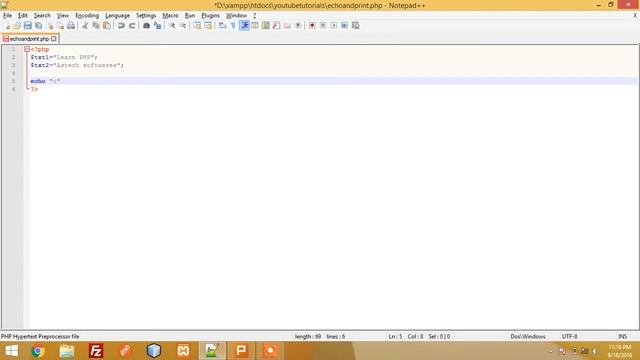
Task: Open the Macro menu
Action: tap(170, 16)
